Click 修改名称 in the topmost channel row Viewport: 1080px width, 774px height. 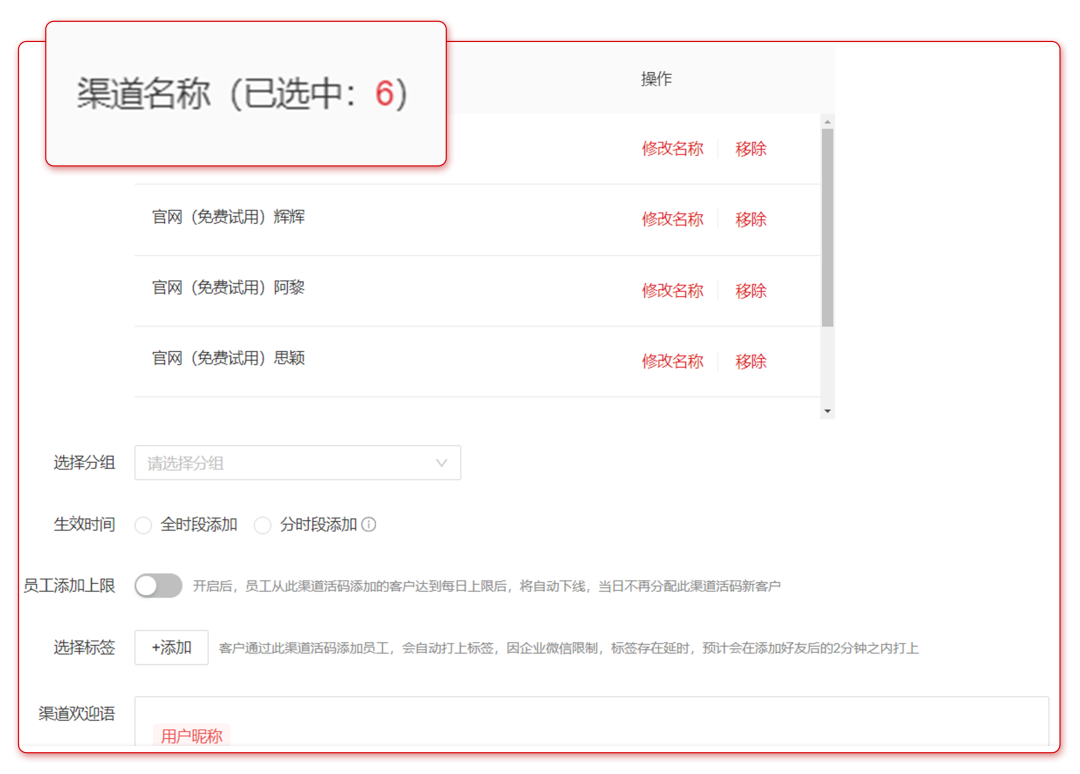point(672,147)
